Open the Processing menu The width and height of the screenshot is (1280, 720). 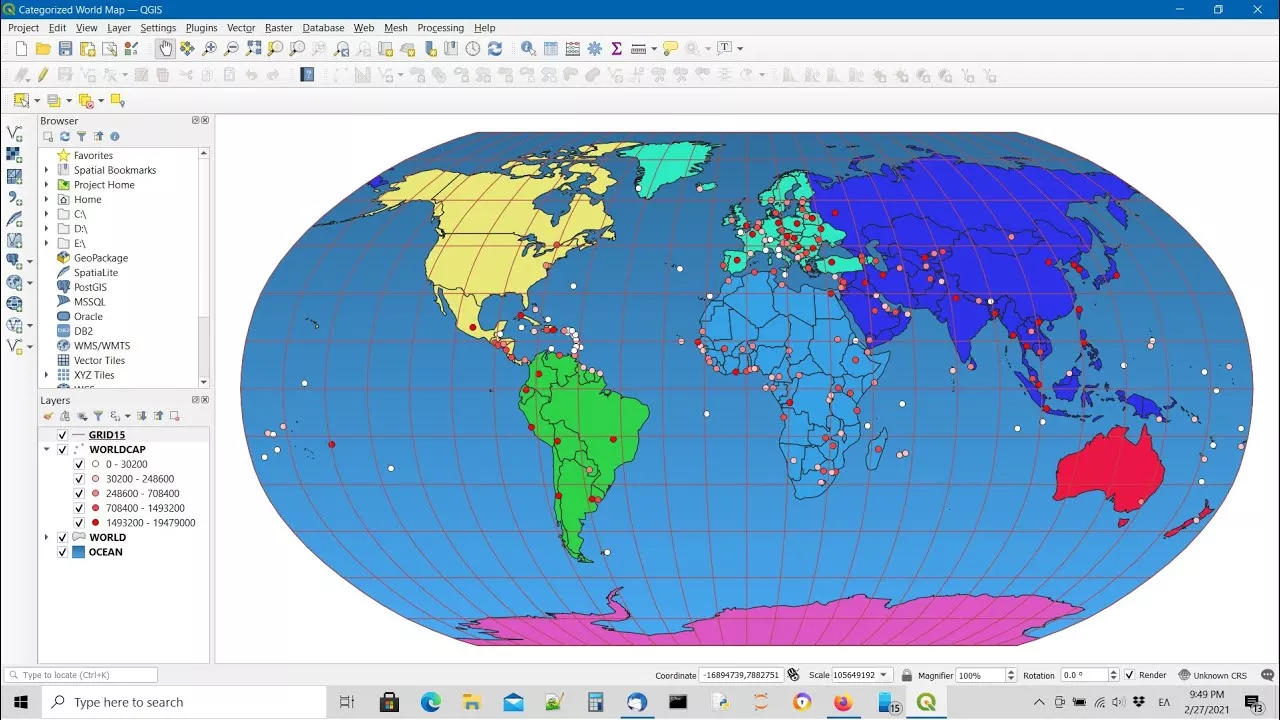pyautogui.click(x=440, y=28)
